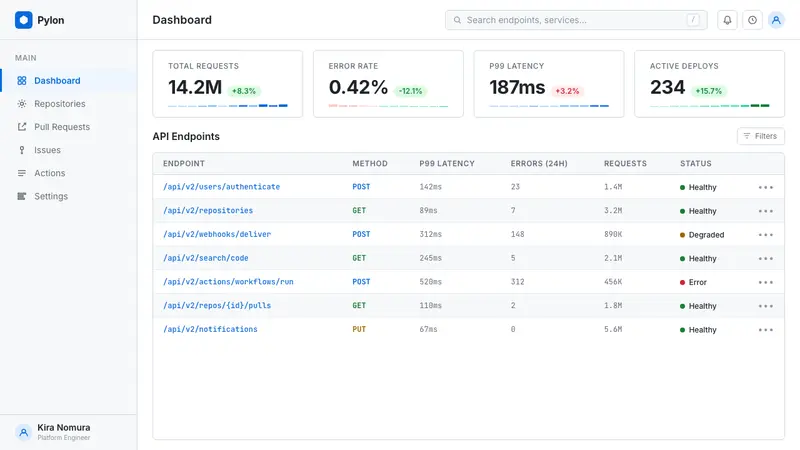Click the 148 errors value
The width and height of the screenshot is (800, 450).
tap(517, 234)
